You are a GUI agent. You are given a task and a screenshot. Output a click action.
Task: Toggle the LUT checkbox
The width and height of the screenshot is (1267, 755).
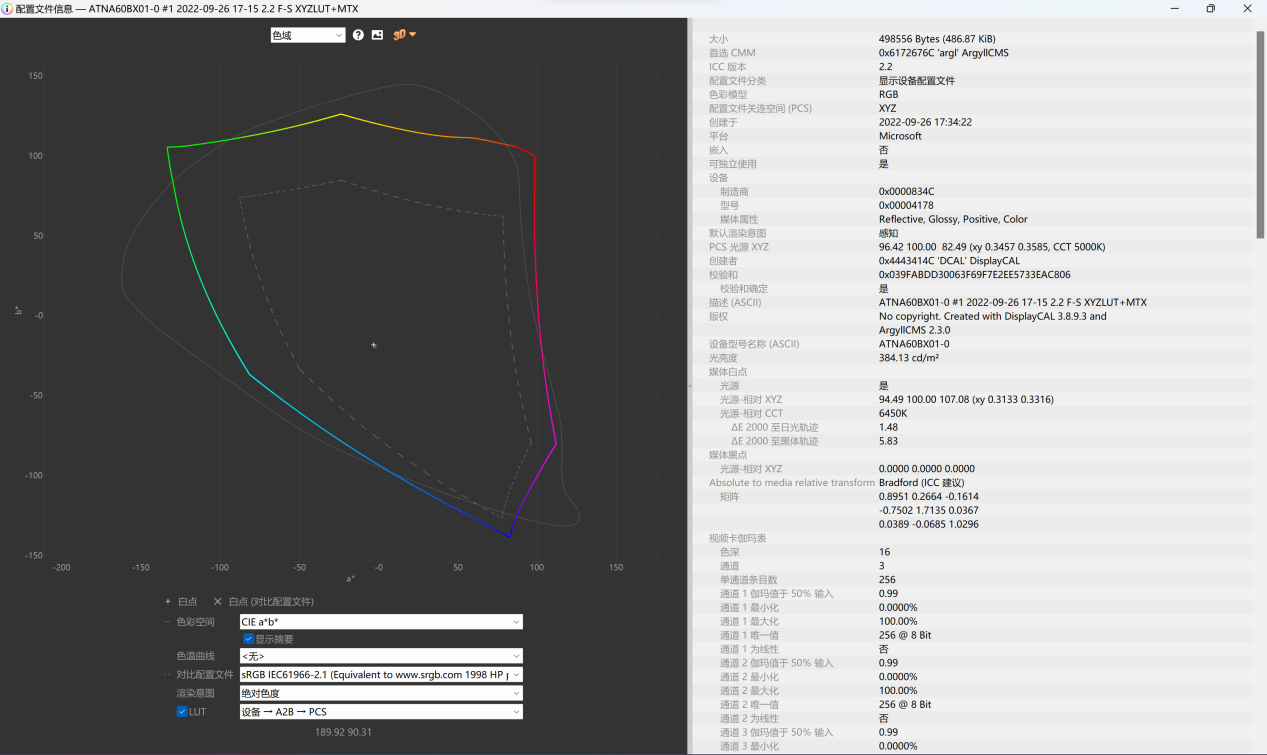coord(182,712)
